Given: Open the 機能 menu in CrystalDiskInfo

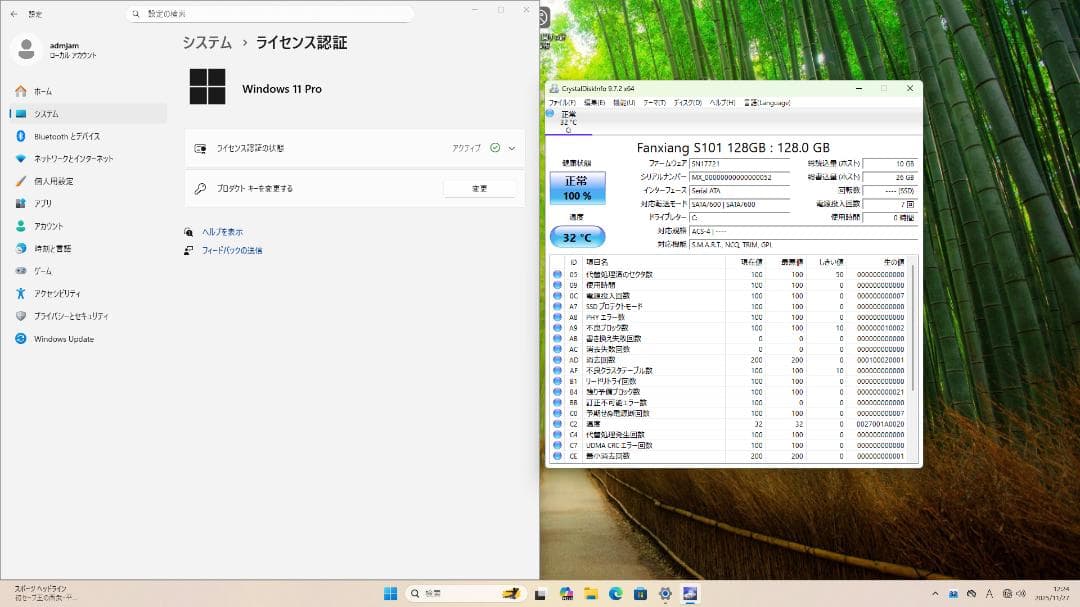Looking at the screenshot, I should [623, 102].
